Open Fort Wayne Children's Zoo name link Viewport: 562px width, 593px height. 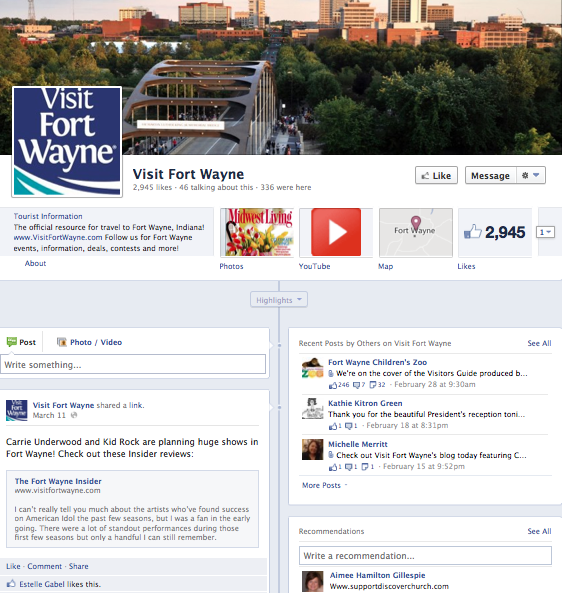[377, 362]
